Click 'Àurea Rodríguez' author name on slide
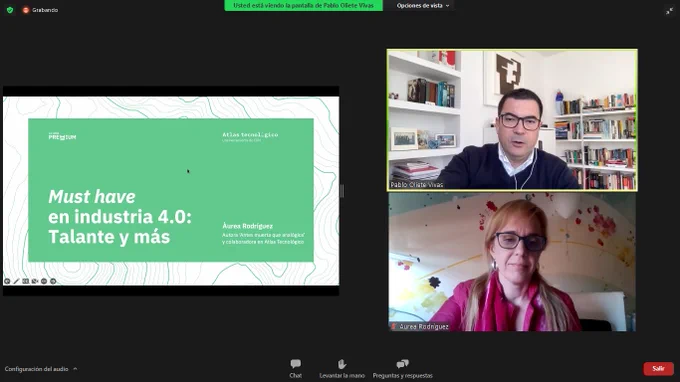The height and width of the screenshot is (382, 680). pyautogui.click(x=248, y=226)
